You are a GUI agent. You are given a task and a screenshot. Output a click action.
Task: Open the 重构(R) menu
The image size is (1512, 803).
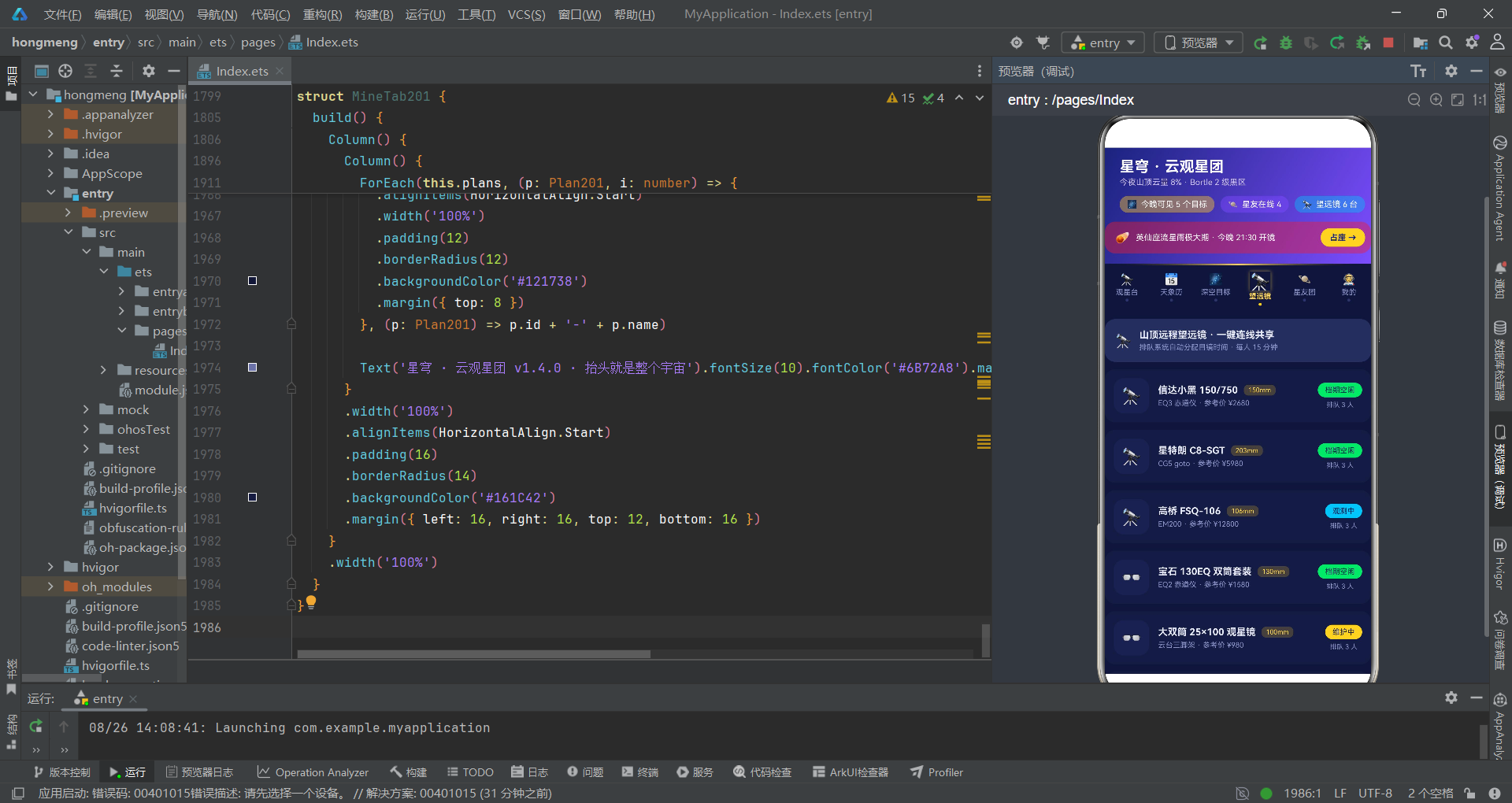coord(322,14)
